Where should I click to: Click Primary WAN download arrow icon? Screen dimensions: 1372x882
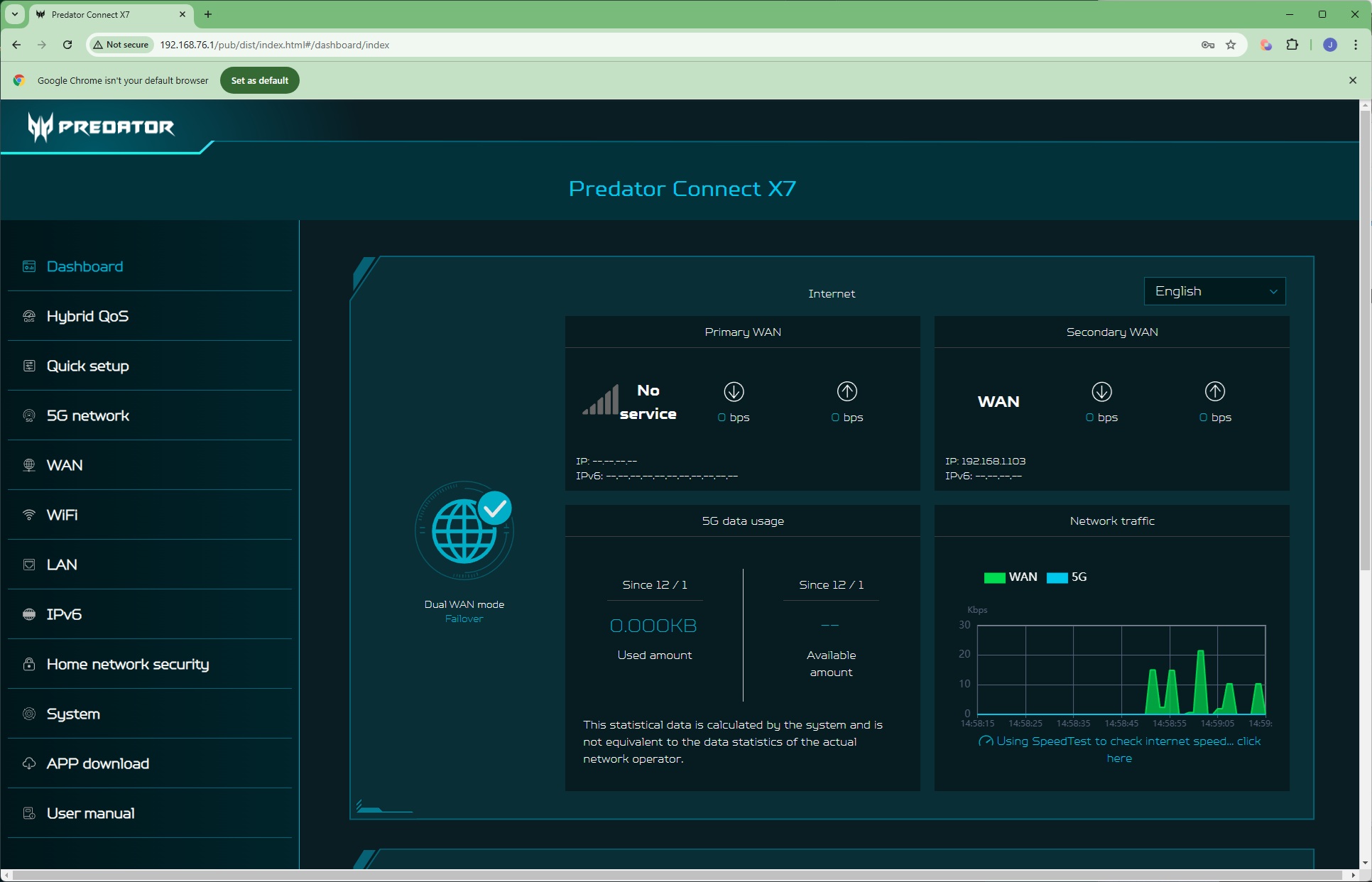point(734,391)
